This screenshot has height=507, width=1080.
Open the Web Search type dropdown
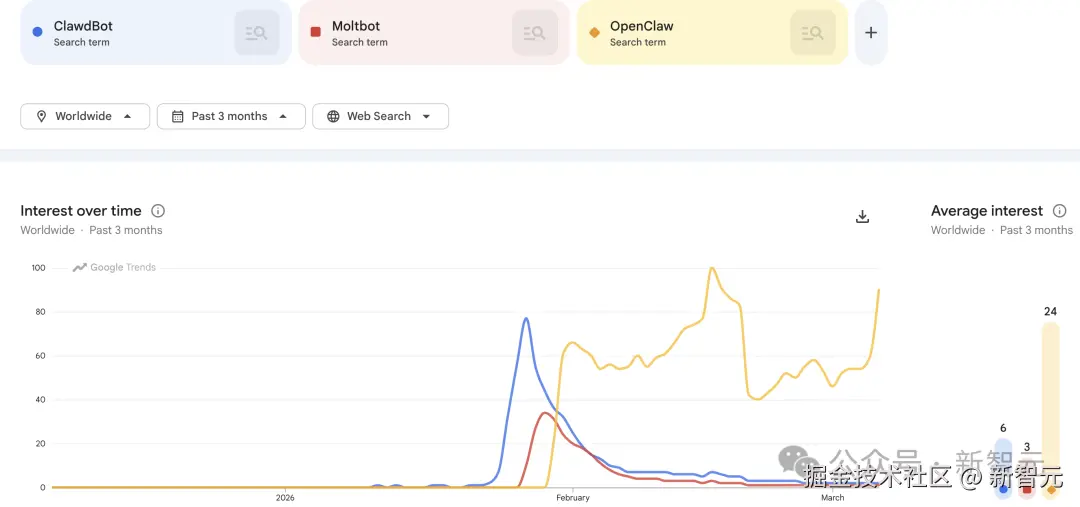coord(380,116)
